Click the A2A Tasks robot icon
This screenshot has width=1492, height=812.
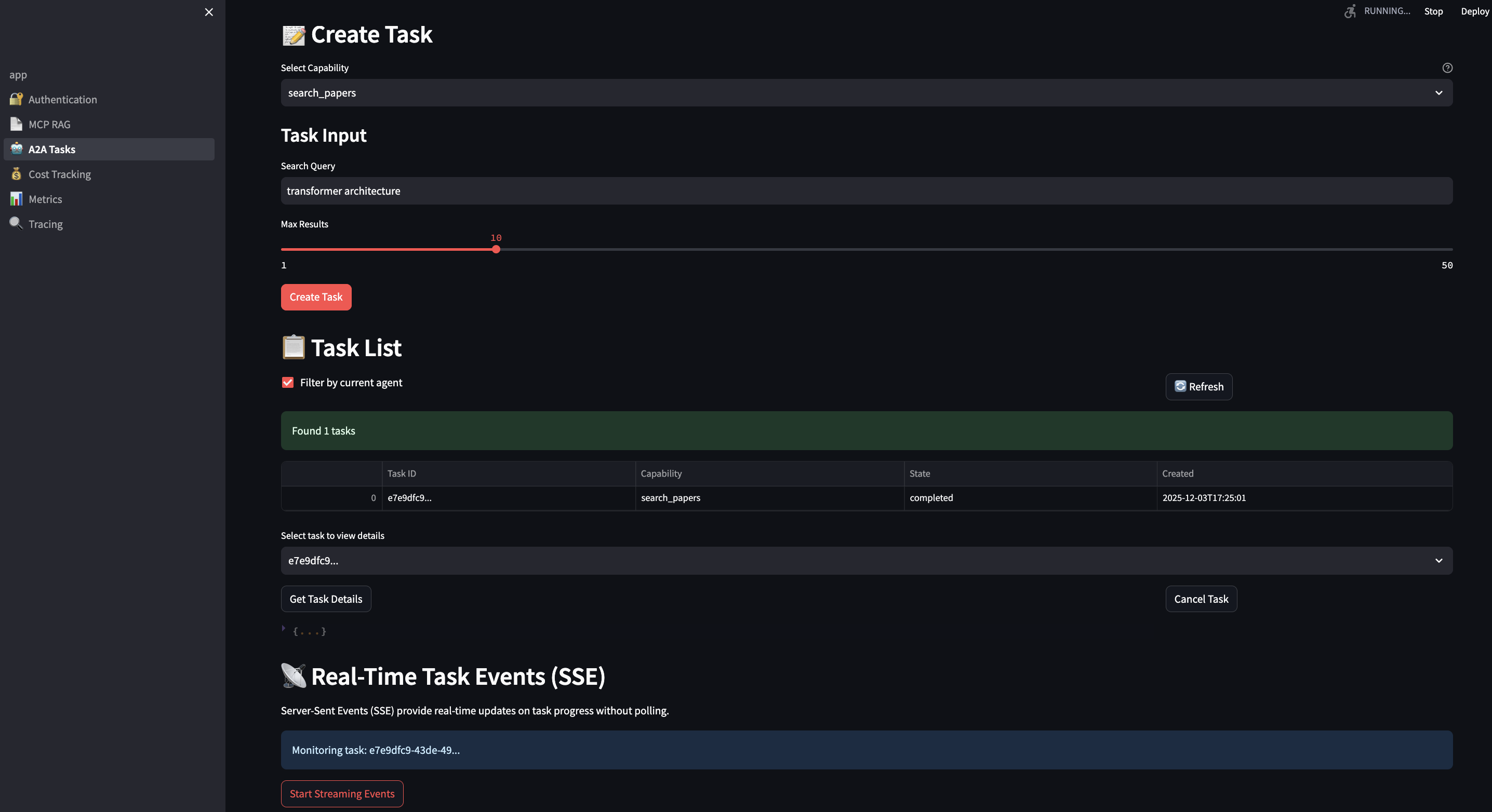[16, 148]
